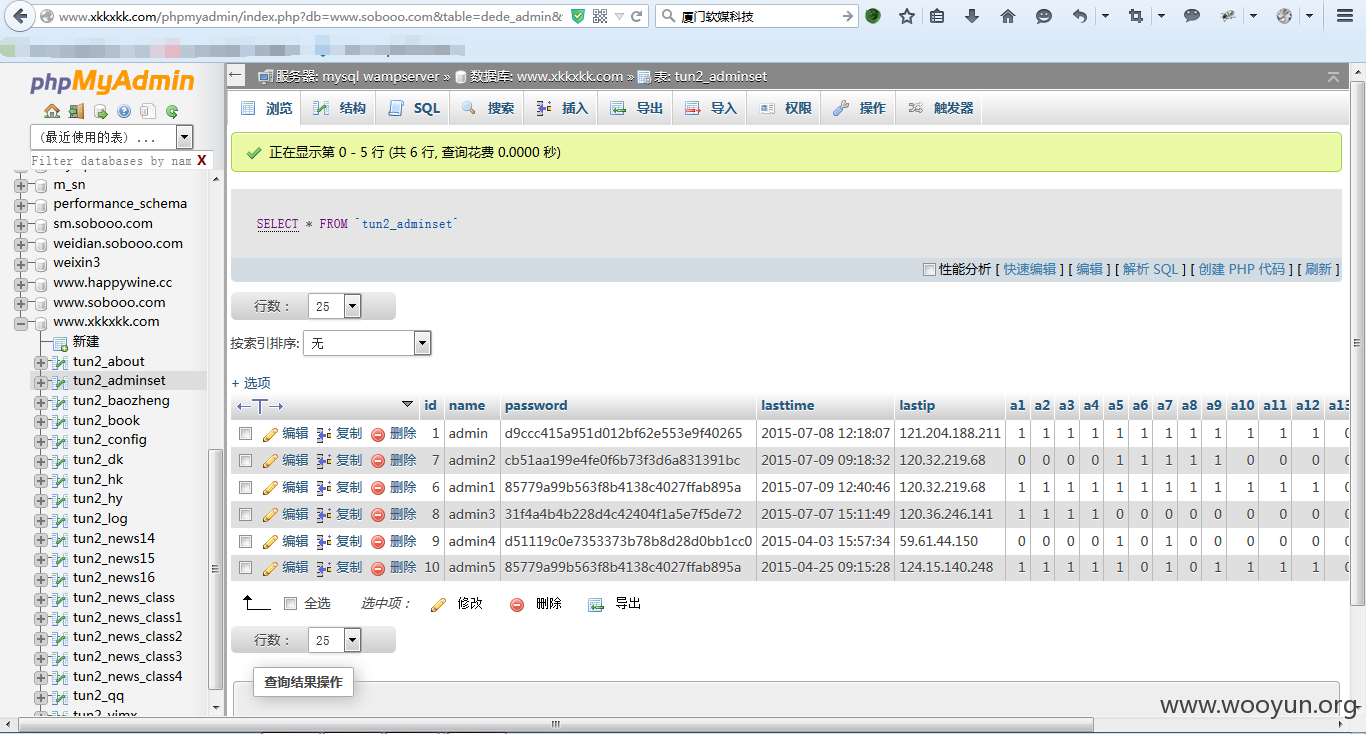Tick the checkbox for the admin5 row
The image size is (1366, 734).
[245, 568]
